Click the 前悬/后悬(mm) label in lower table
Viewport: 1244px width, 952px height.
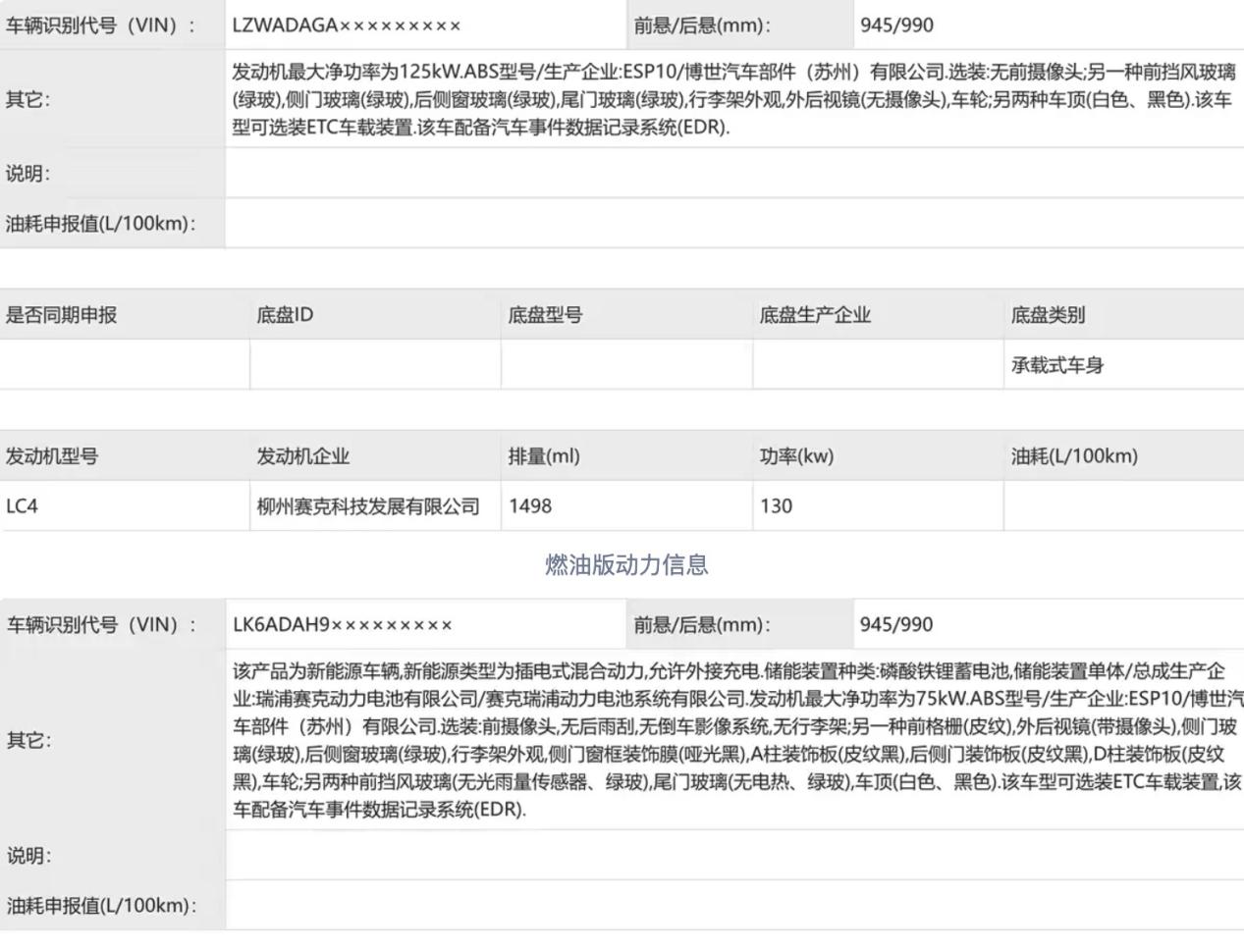tap(702, 625)
